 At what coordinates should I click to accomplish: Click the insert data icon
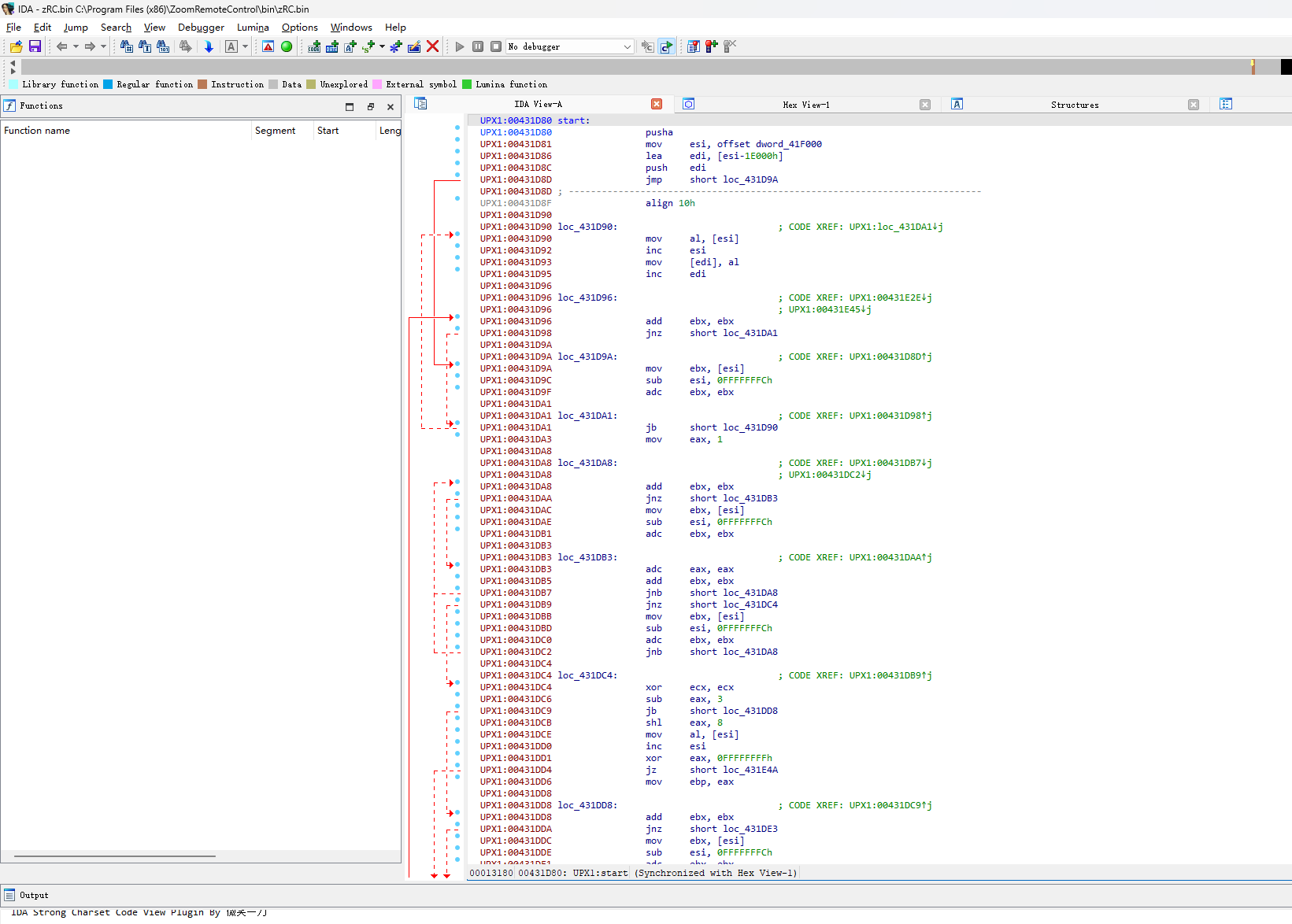[332, 46]
